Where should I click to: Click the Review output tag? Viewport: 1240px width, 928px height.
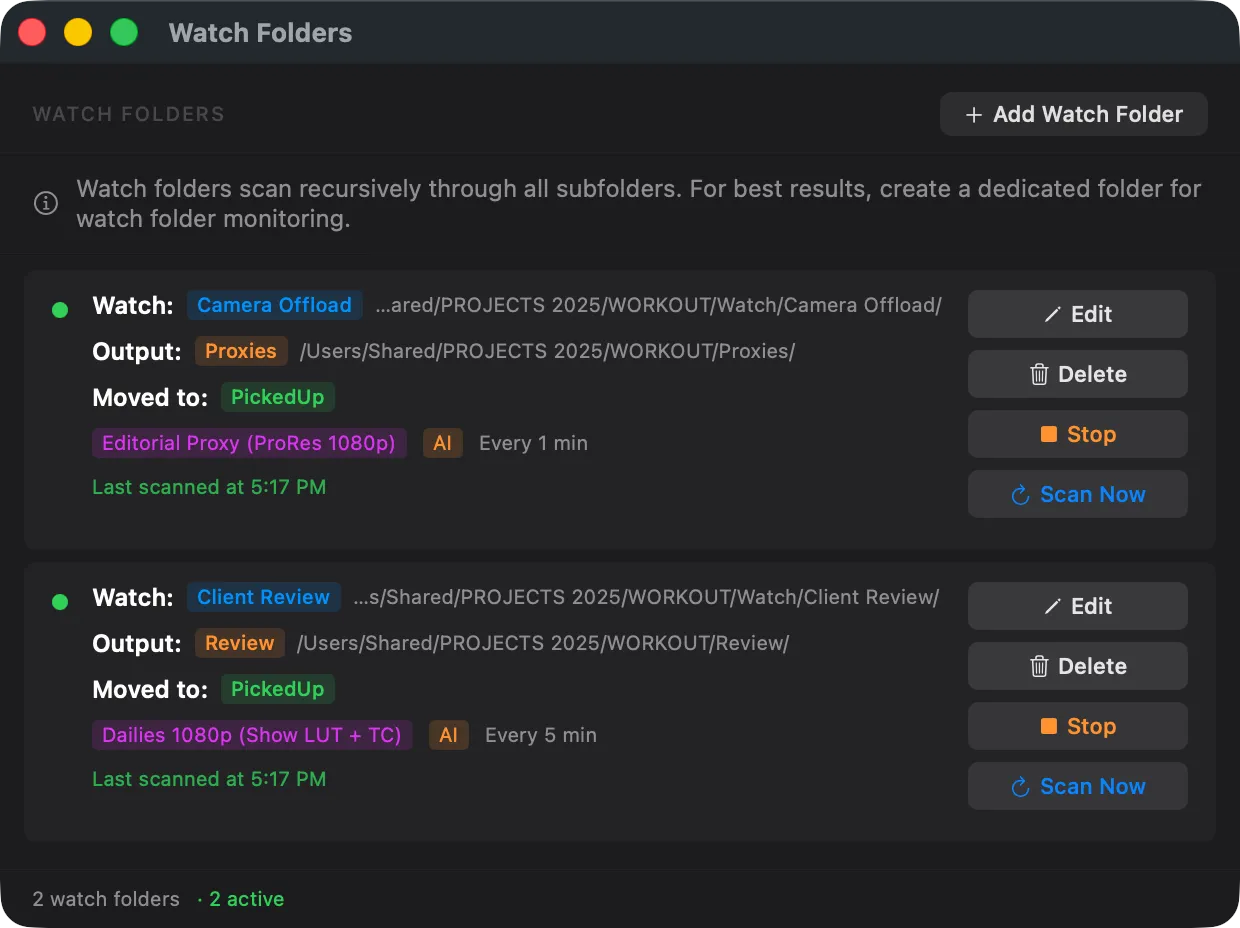[239, 643]
